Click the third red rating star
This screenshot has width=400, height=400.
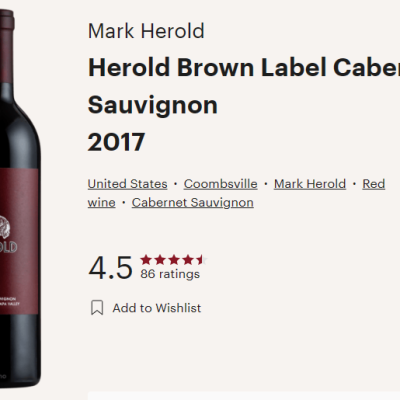click(174, 259)
